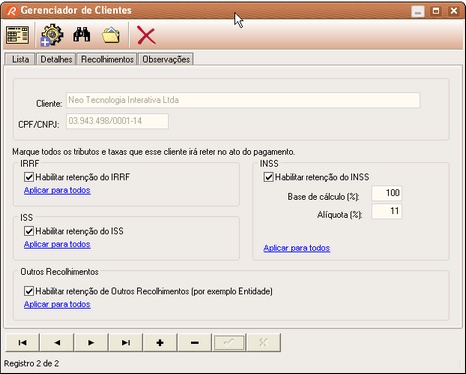Switch to the Lista tab
Screen dimensions: 466x374
pos(20,59)
